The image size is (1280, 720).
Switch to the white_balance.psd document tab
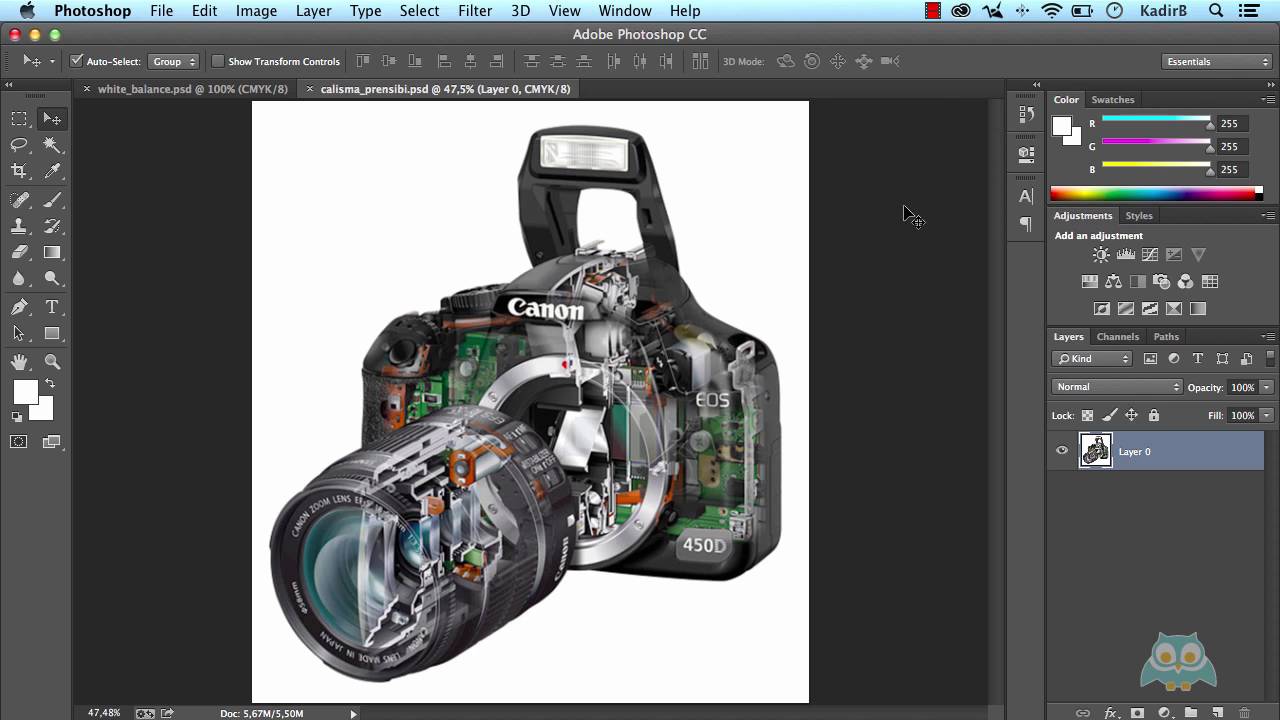192,89
